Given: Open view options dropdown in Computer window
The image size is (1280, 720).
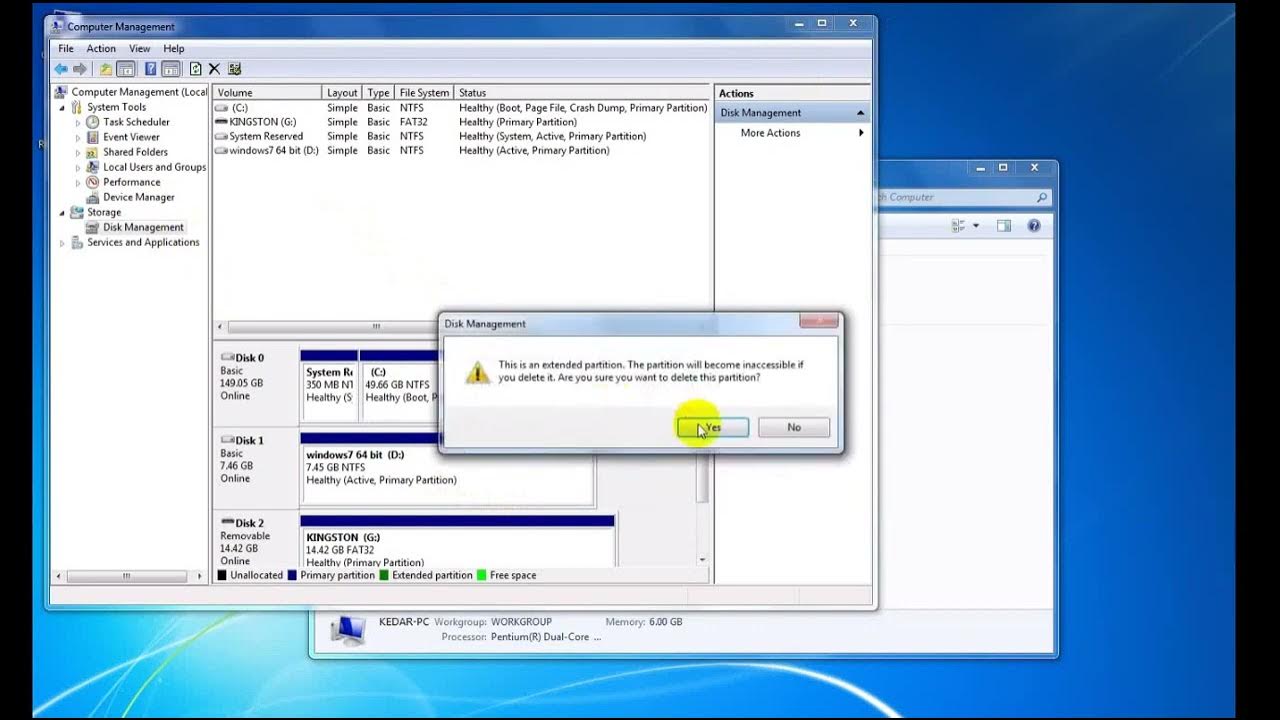Looking at the screenshot, I should [976, 226].
